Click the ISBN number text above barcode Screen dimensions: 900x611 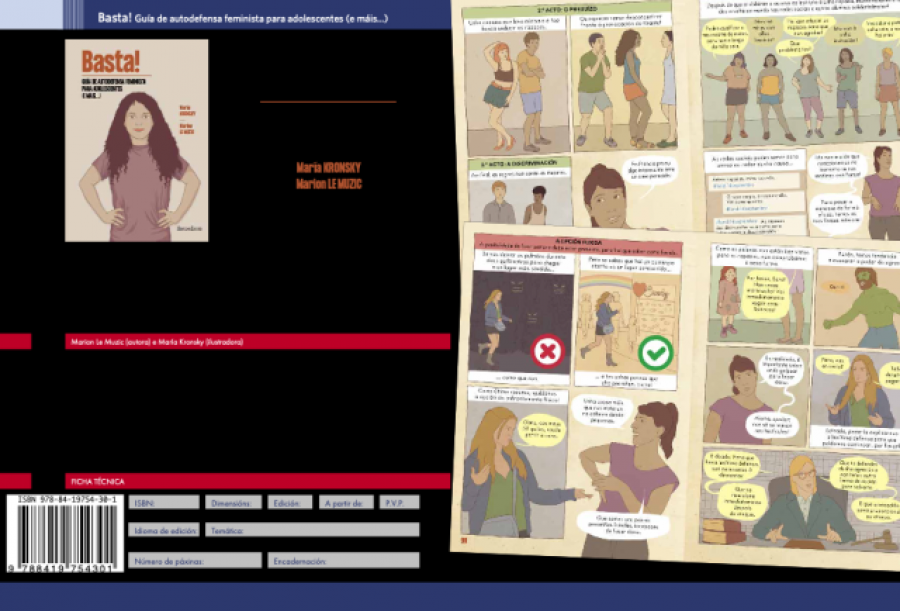click(x=67, y=500)
